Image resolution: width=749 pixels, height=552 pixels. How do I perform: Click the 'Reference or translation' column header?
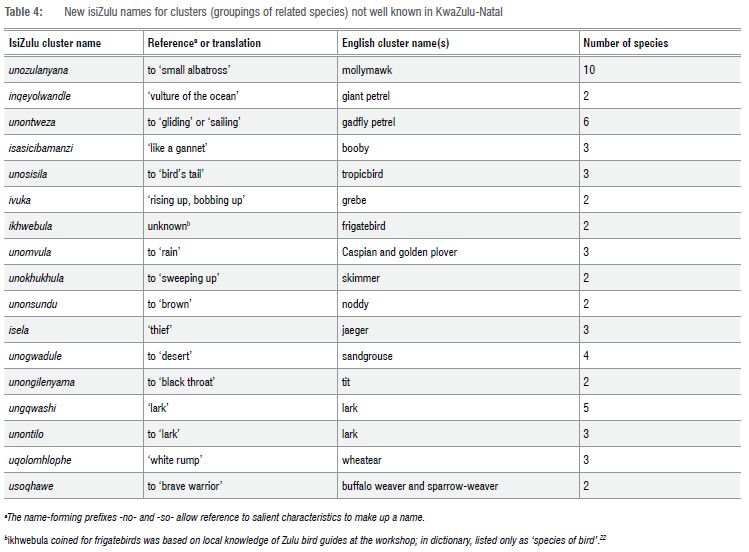pyautogui.click(x=204, y=44)
